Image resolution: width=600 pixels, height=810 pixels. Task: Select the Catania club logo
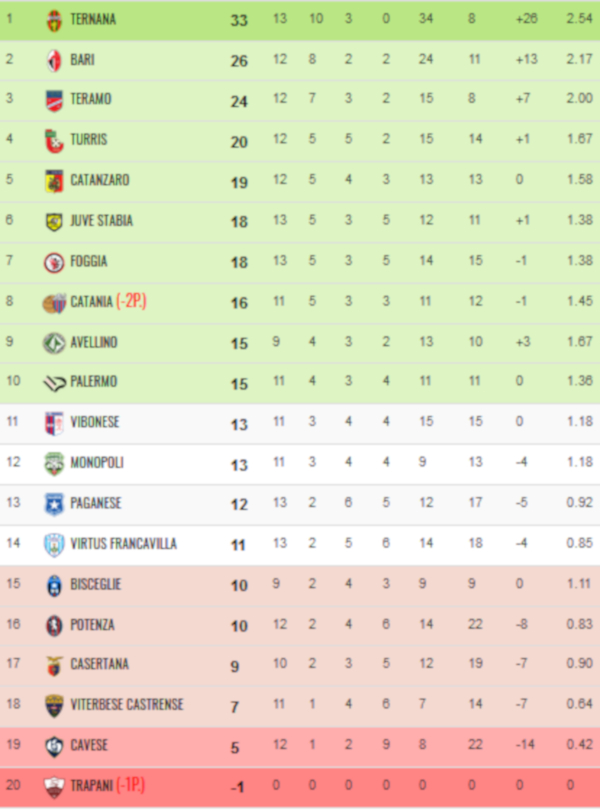tap(54, 302)
